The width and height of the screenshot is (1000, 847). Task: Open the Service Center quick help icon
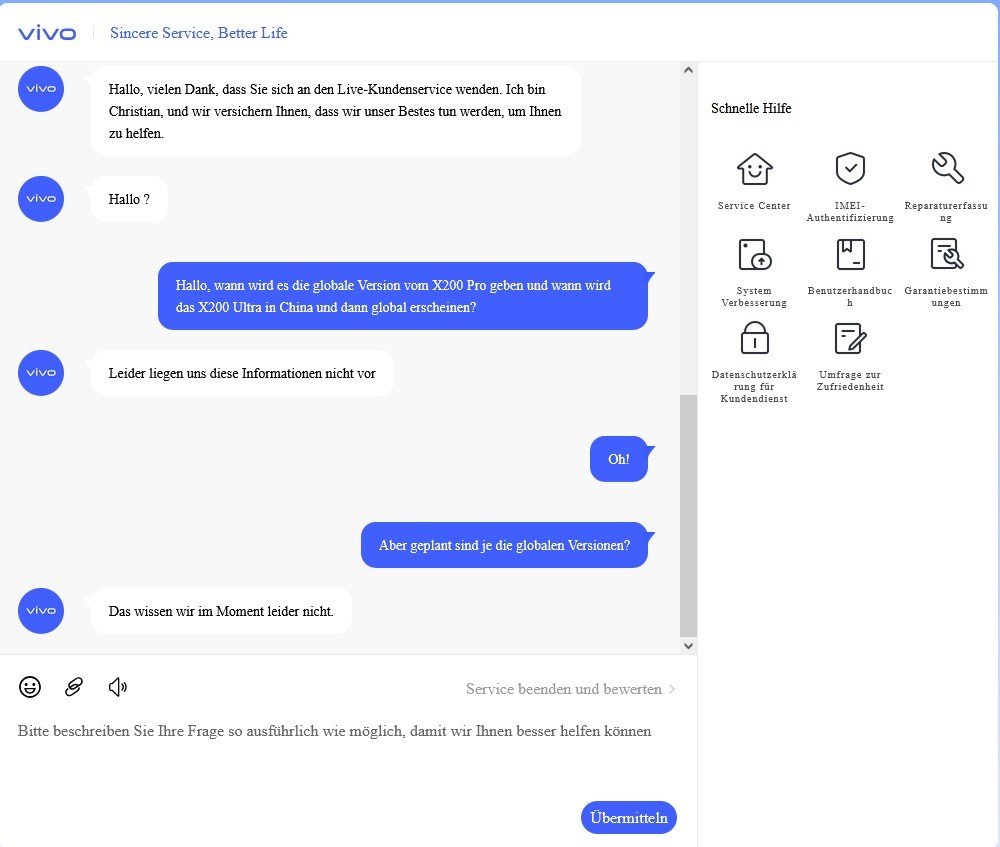coord(754,169)
